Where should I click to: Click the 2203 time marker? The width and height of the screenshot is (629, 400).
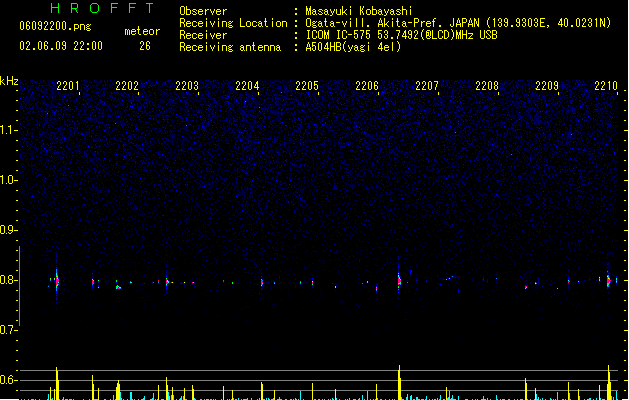tap(187, 86)
